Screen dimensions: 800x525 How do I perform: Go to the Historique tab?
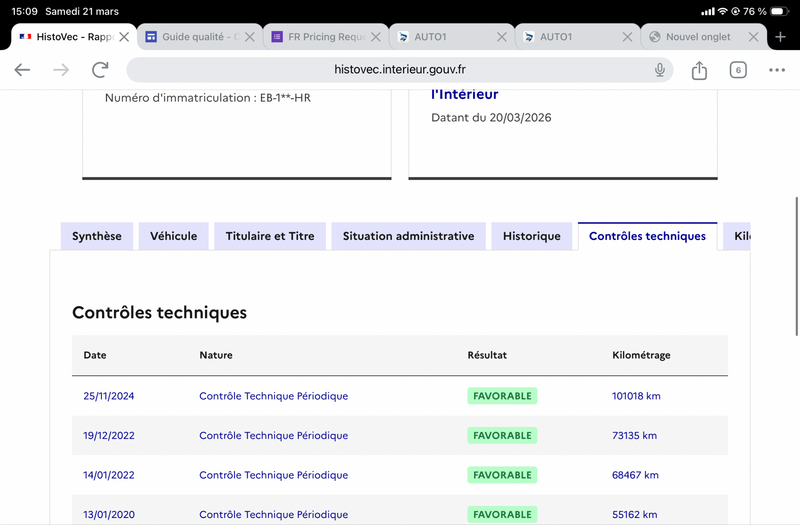532,237
